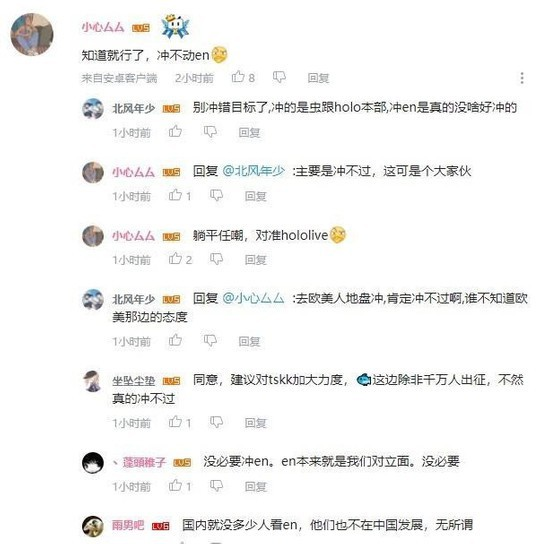This screenshot has width=540, height=544.
Task: Click 蓬頭稚子's black avatar
Action: coord(93,463)
